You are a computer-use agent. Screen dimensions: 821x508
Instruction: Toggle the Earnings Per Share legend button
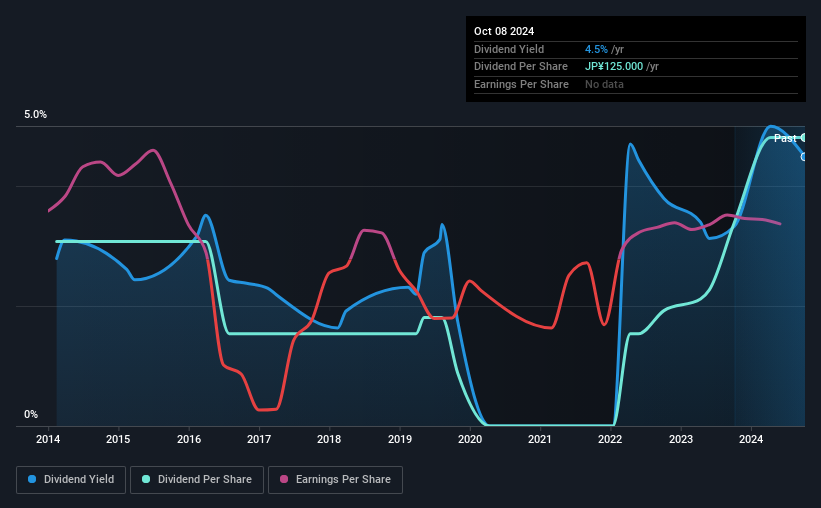(x=335, y=480)
